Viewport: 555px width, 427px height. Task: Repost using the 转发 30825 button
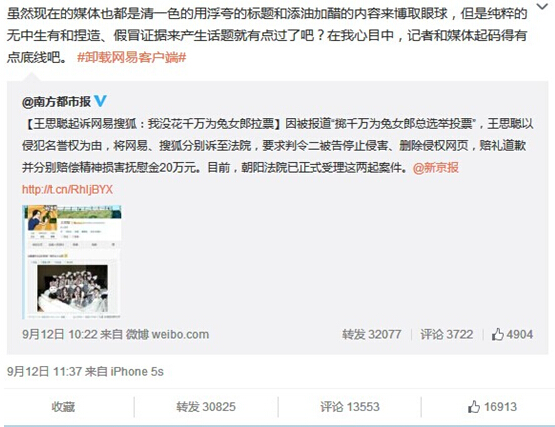206,407
